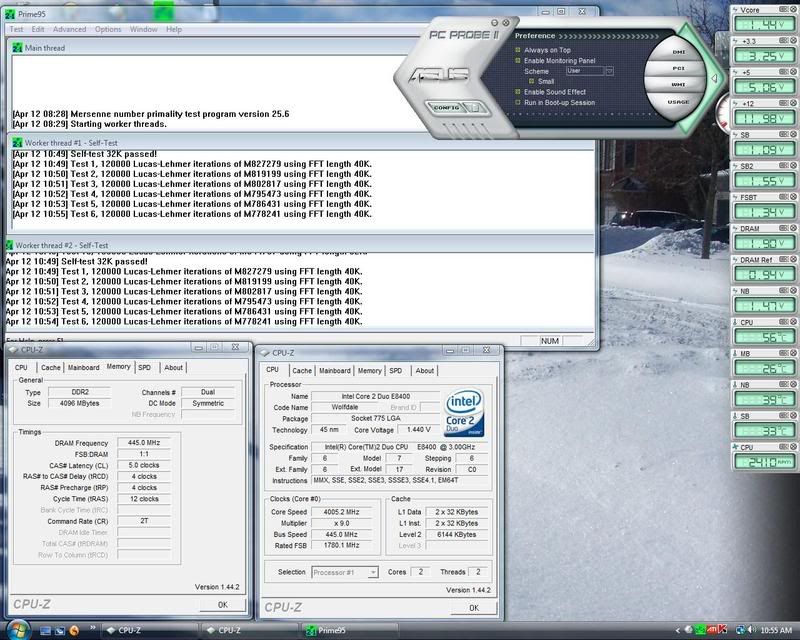Click the CONFIG button in PC Probe II
The height and width of the screenshot is (640, 800).
(x=446, y=108)
